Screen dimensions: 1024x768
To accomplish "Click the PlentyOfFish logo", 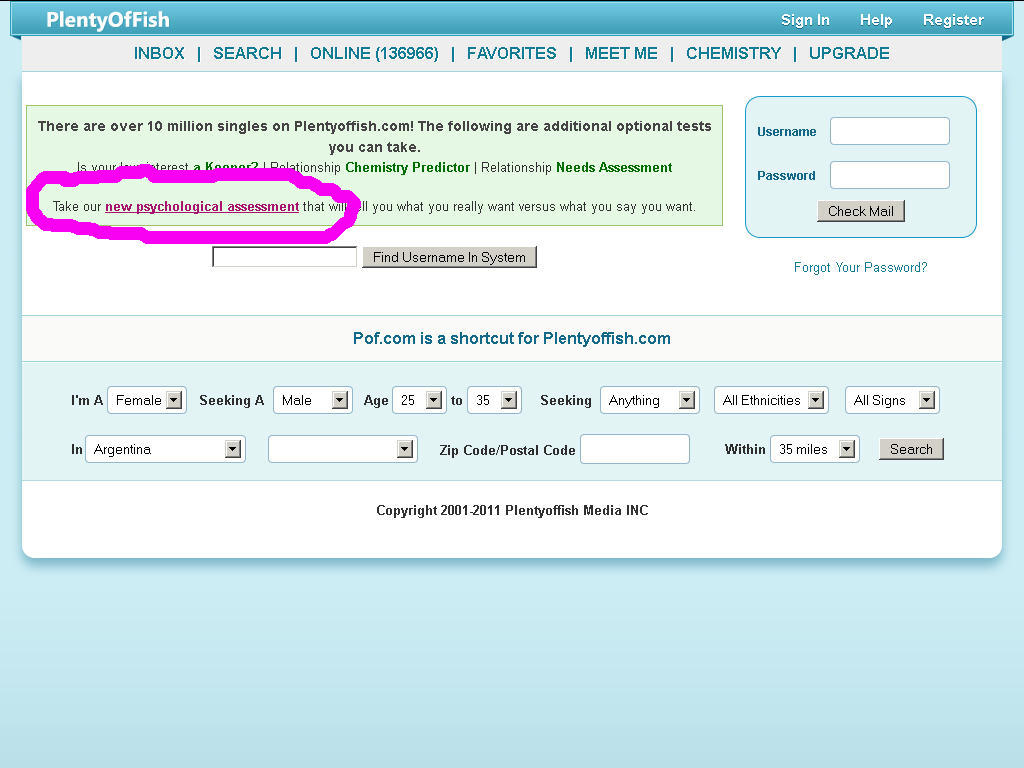I will (x=108, y=20).
